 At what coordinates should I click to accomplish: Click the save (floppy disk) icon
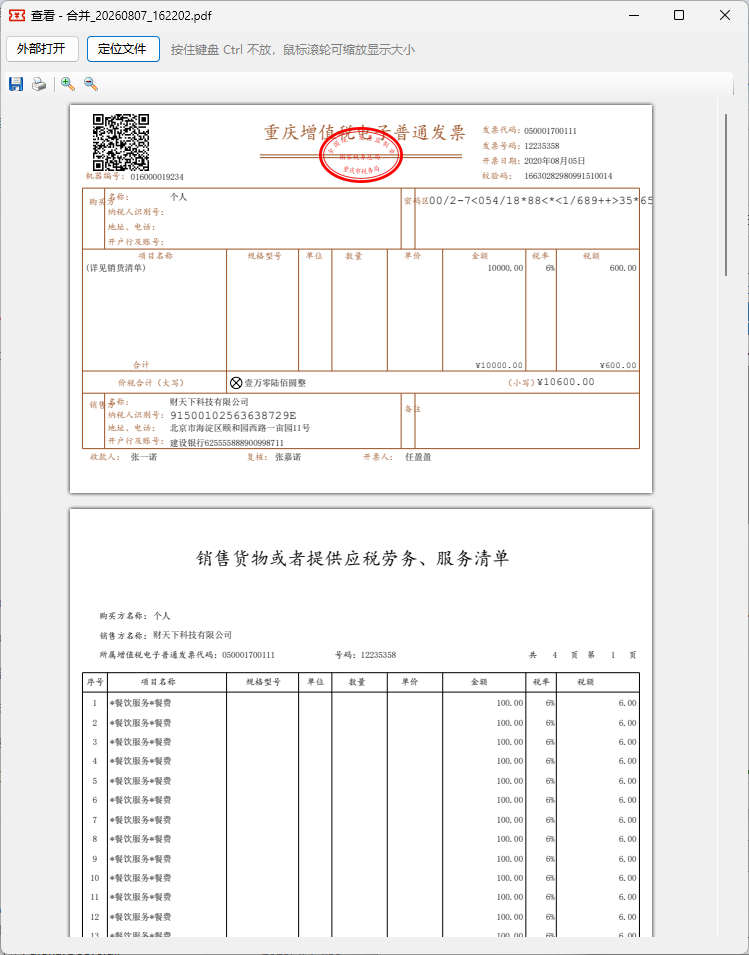(x=16, y=84)
